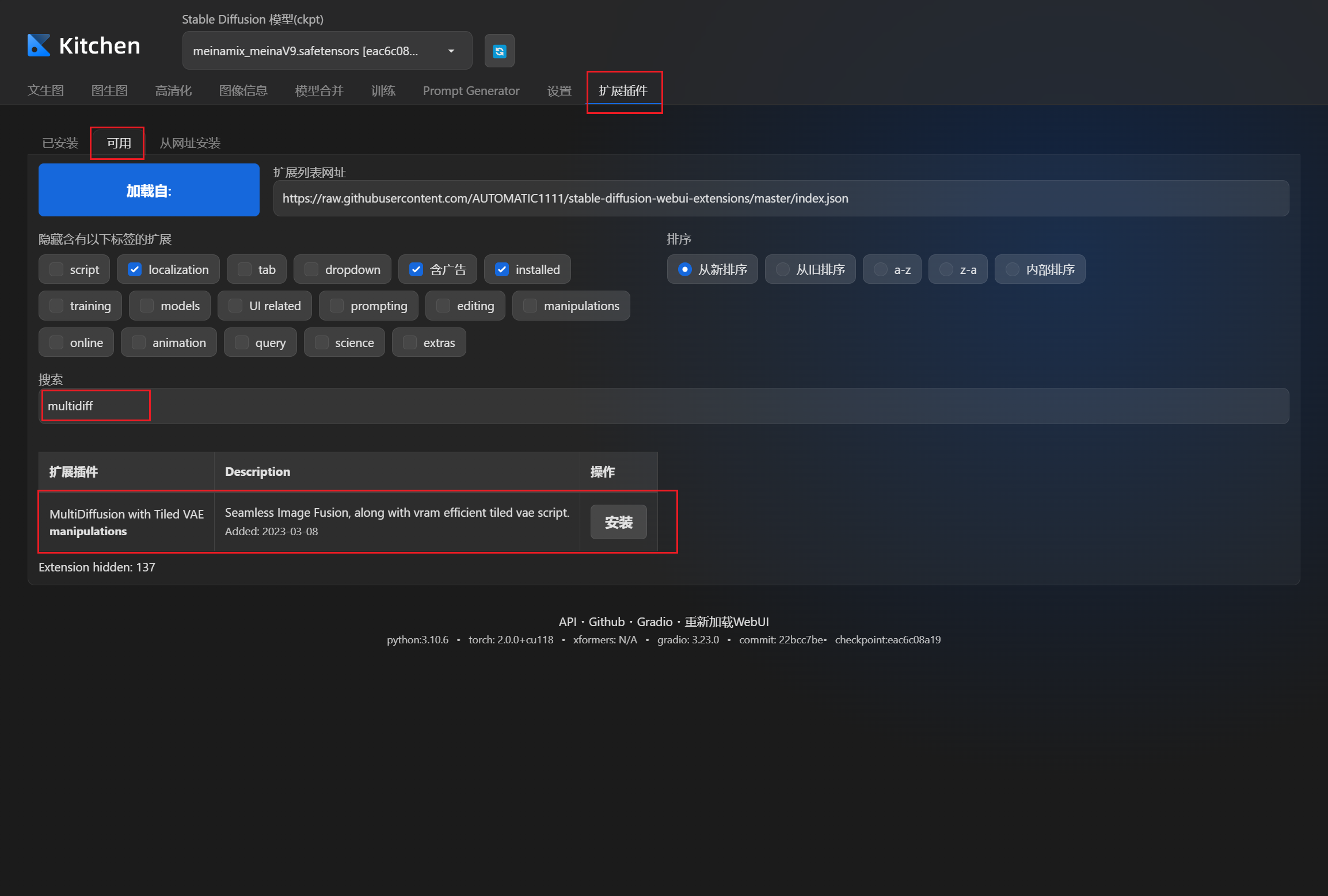Screen dimensions: 1328x896
Task: Click 安装 for MultiDiffusion with Tiled VAE
Action: tap(618, 522)
